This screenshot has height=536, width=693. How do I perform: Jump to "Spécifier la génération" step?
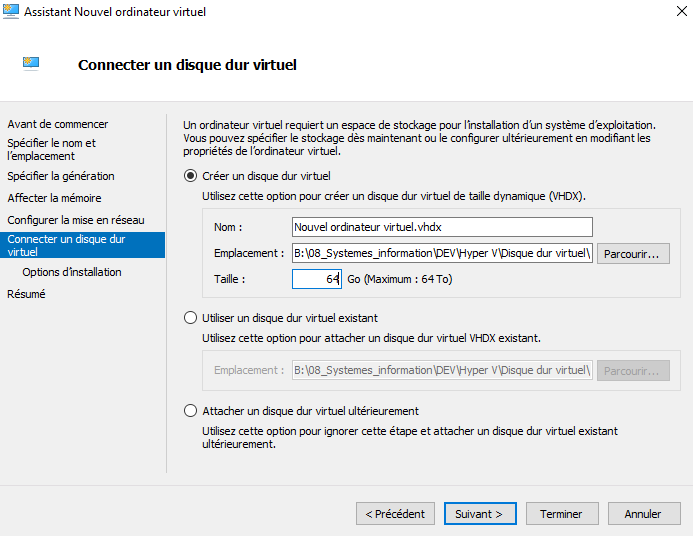[61, 176]
